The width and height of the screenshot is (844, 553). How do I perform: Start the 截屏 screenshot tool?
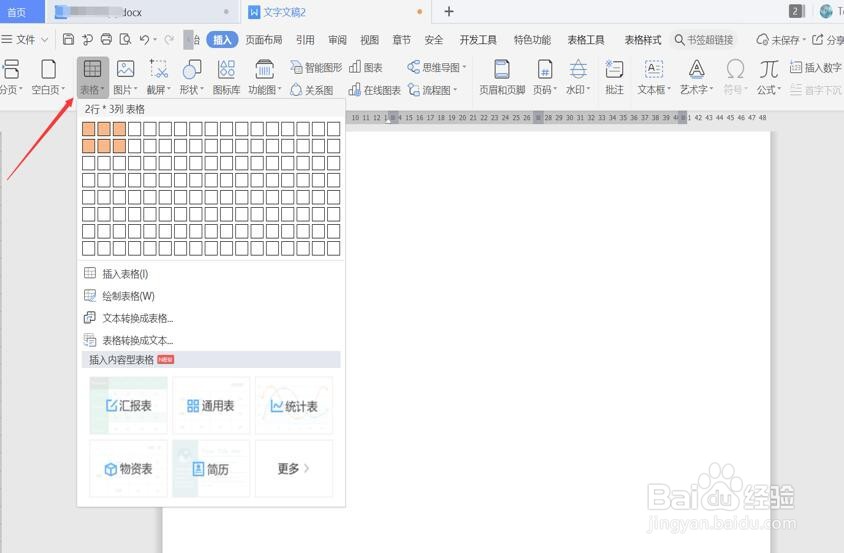tap(158, 77)
